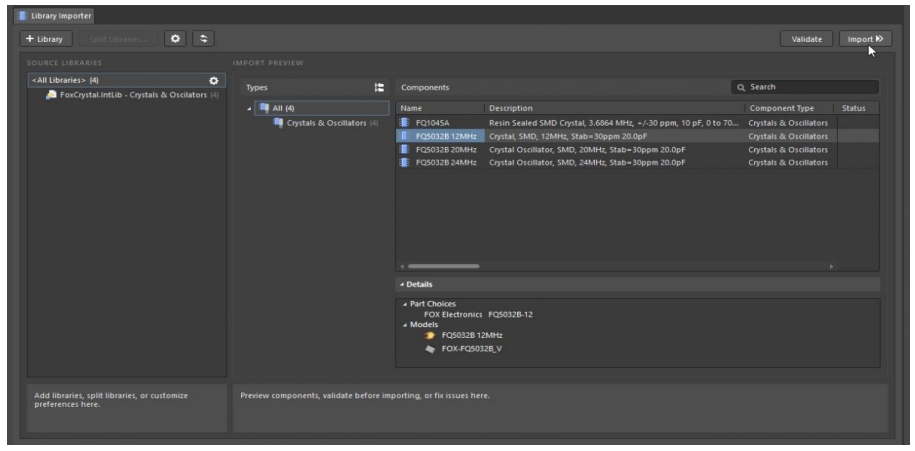
Task: Click the Validate button
Action: [806, 39]
